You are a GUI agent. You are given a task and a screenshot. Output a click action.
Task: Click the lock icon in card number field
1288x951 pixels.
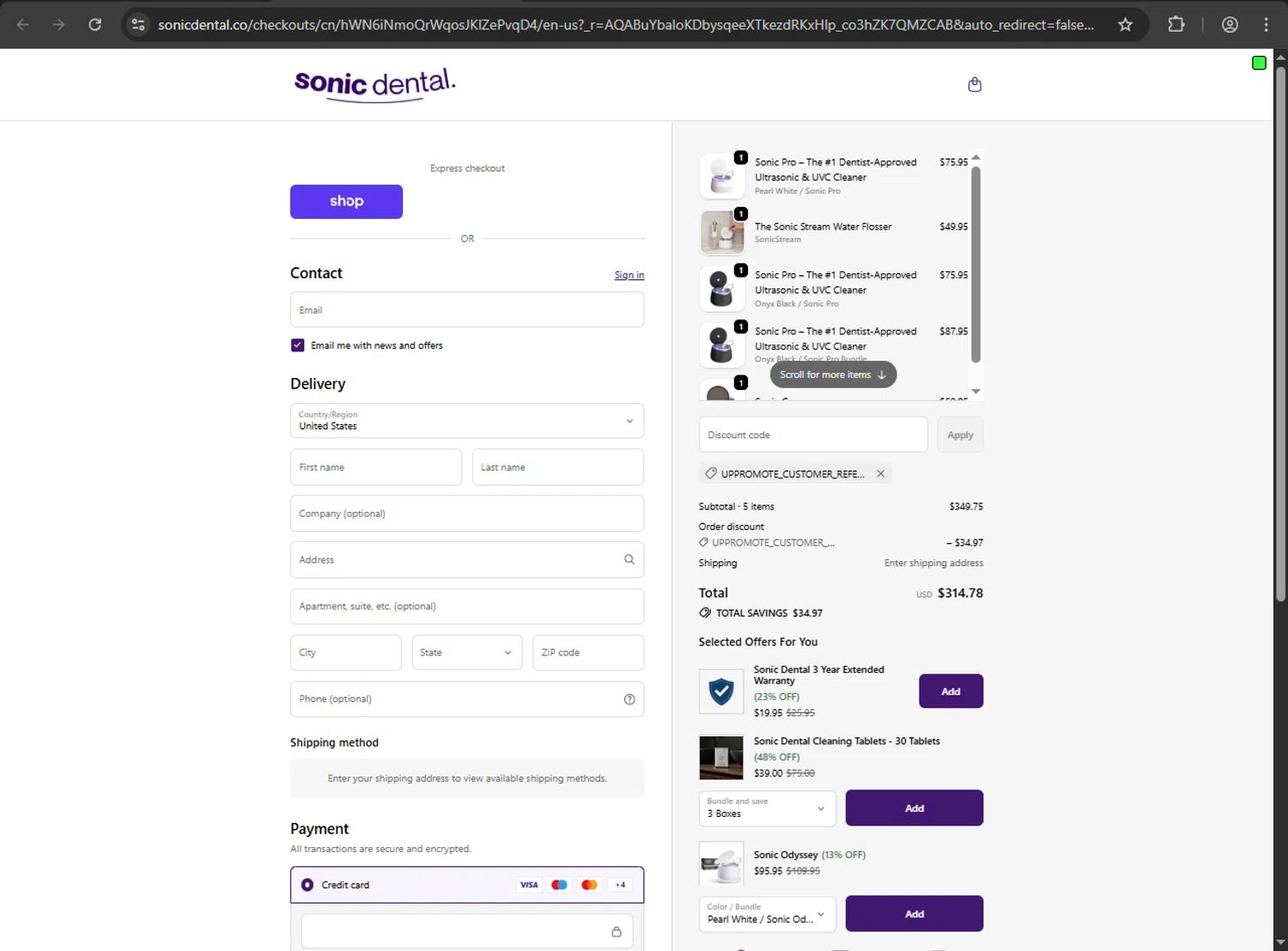pos(617,931)
